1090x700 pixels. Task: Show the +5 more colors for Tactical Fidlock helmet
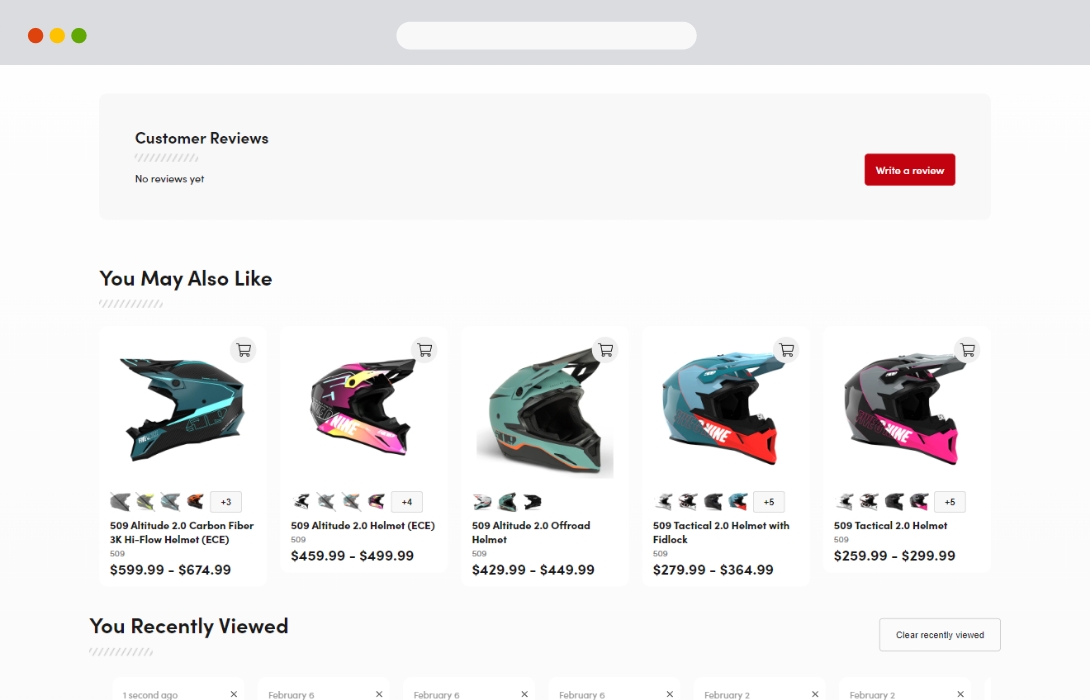pyautogui.click(x=769, y=501)
